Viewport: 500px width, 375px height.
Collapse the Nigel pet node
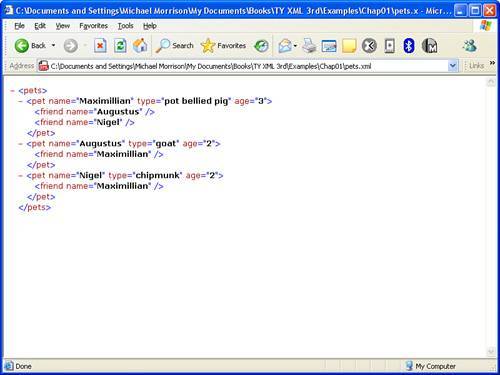[x=21, y=176]
